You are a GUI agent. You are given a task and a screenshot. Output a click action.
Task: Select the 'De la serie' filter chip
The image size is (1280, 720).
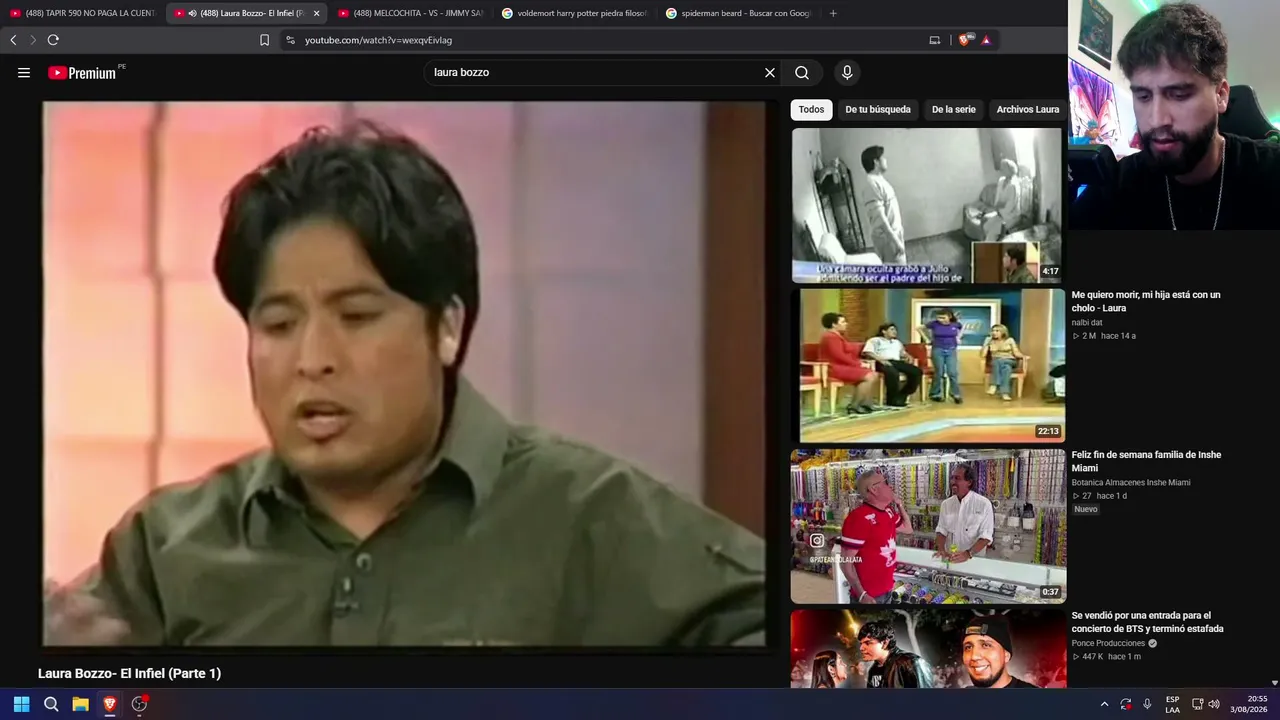pyautogui.click(x=954, y=109)
